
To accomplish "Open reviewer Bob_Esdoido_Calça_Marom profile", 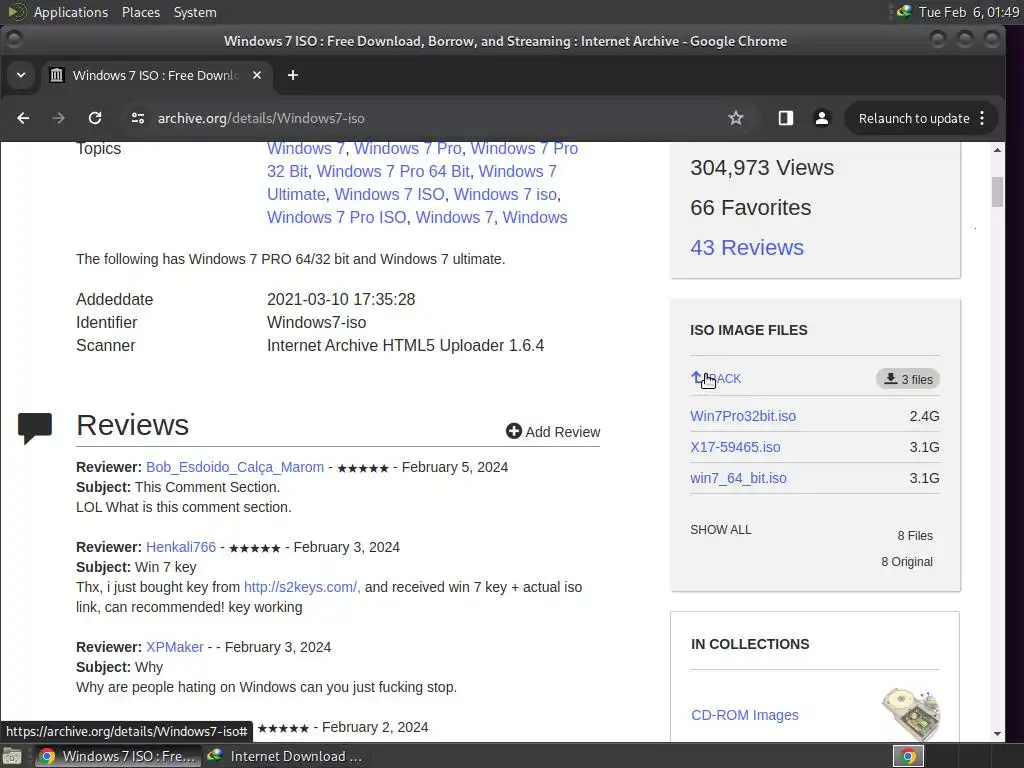I will (x=234, y=467).
